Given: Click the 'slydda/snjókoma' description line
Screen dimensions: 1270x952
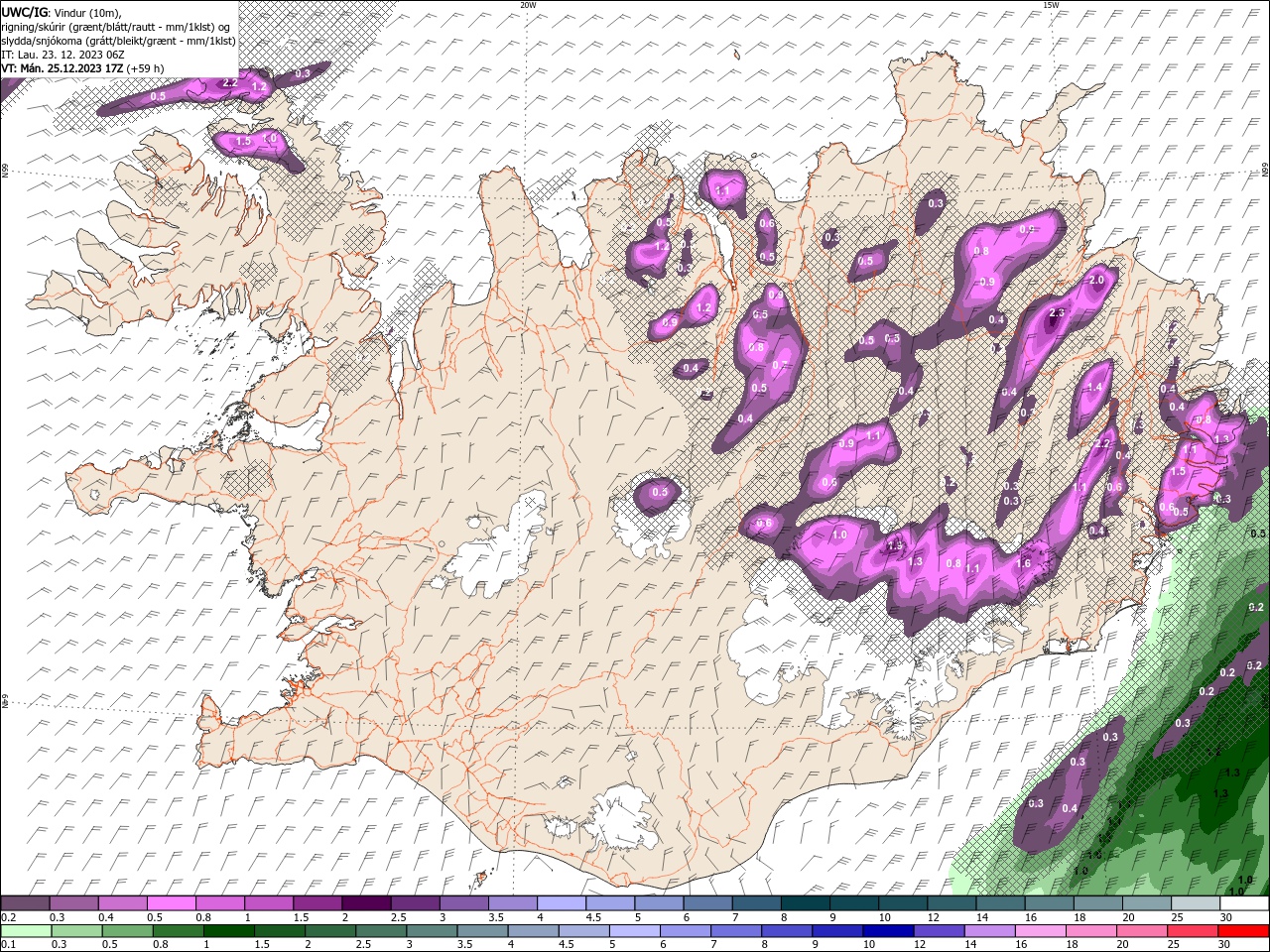Looking at the screenshot, I should (119, 41).
